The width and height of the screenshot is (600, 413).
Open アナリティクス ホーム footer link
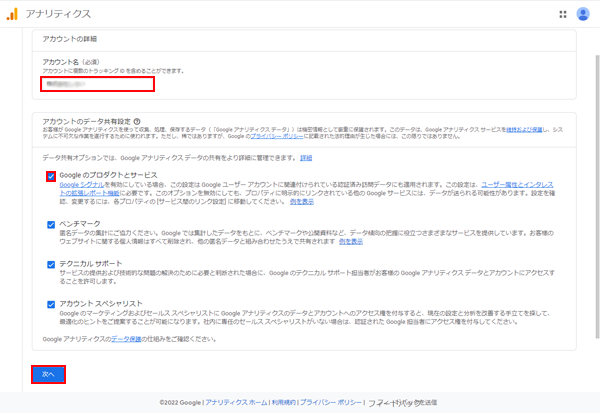[x=236, y=402]
